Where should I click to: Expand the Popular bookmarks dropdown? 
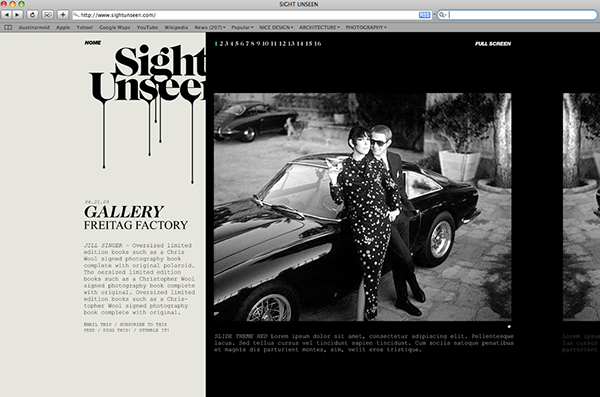pyautogui.click(x=242, y=28)
